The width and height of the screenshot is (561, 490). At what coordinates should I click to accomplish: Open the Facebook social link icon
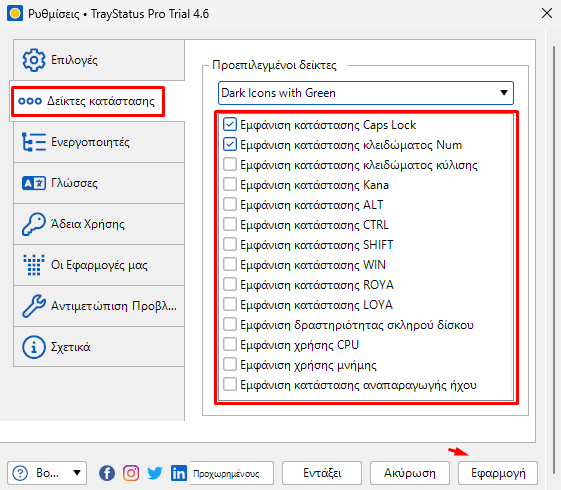107,473
